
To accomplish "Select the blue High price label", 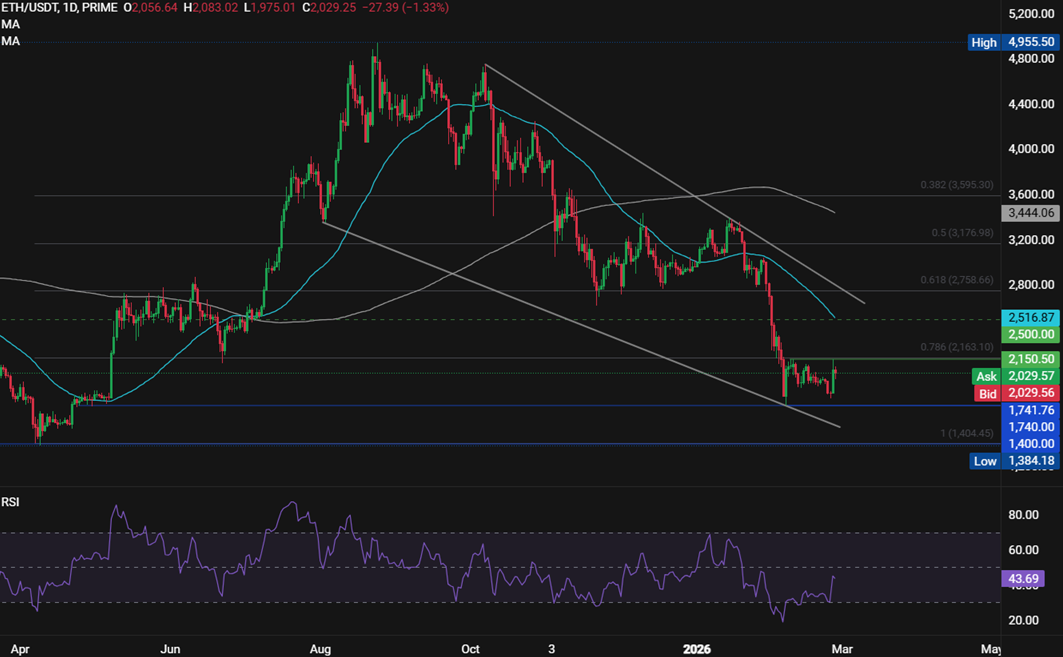I will pos(983,42).
